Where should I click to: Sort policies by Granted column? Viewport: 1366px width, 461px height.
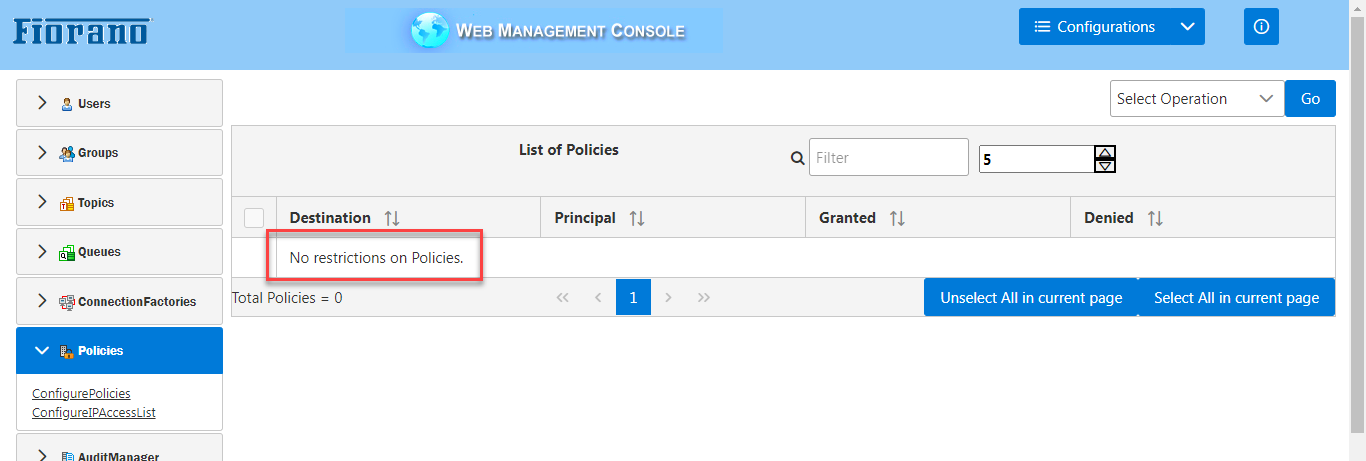pos(897,218)
